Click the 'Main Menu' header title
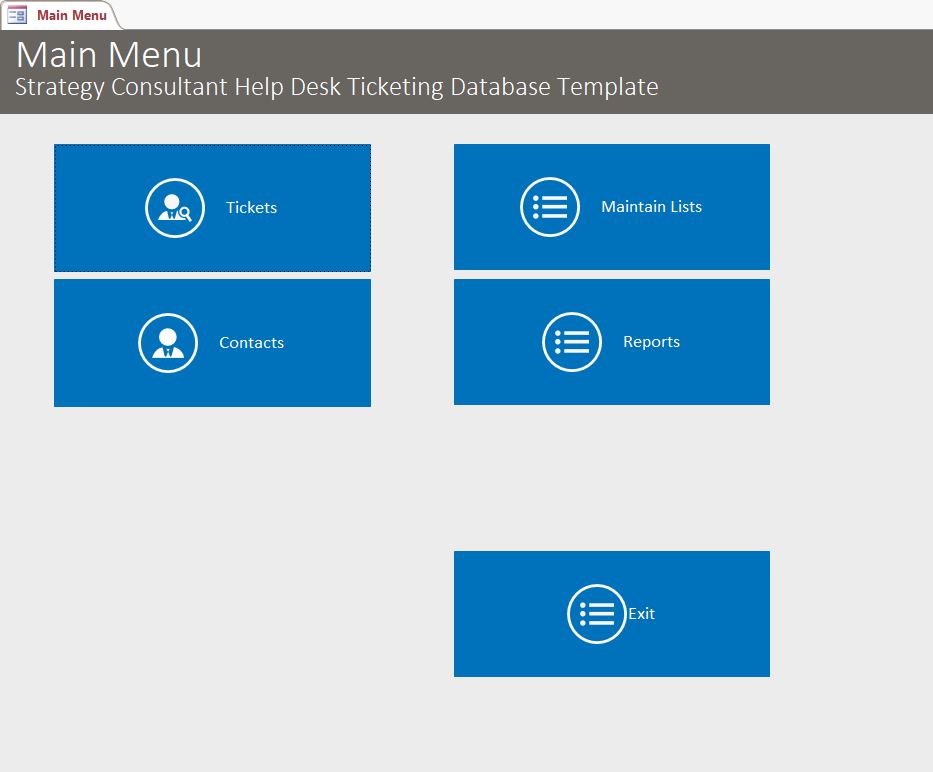 pyautogui.click(x=109, y=55)
